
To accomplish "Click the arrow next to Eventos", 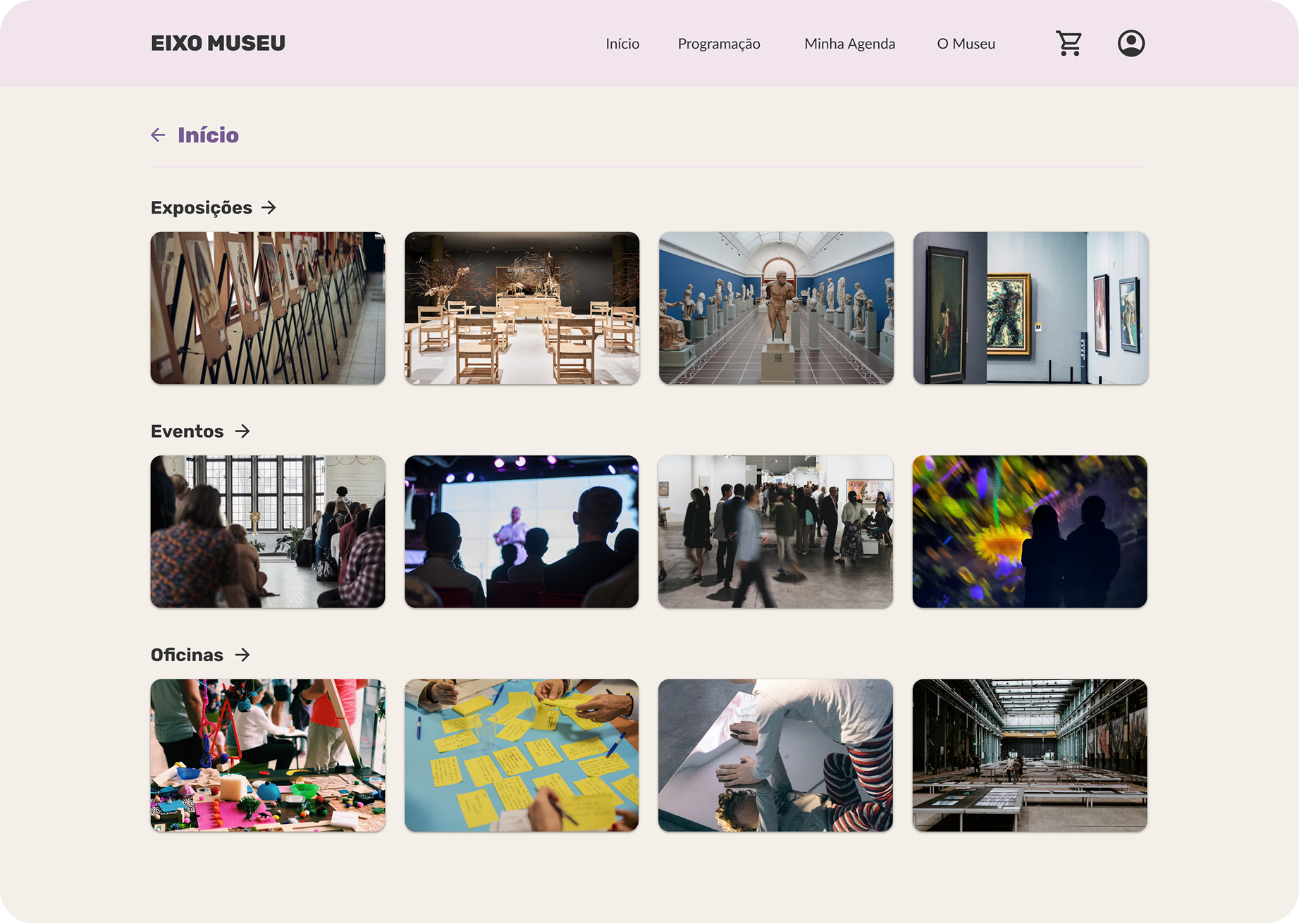I will (242, 431).
